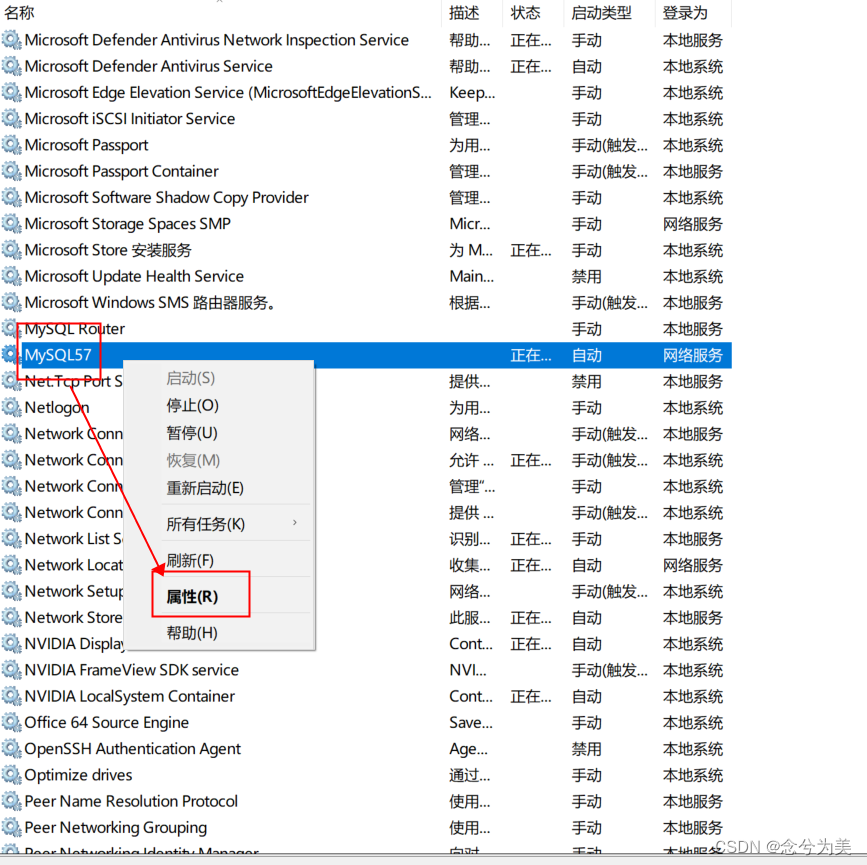
Task: Click gear icon of Network Store service
Action: pos(11,618)
